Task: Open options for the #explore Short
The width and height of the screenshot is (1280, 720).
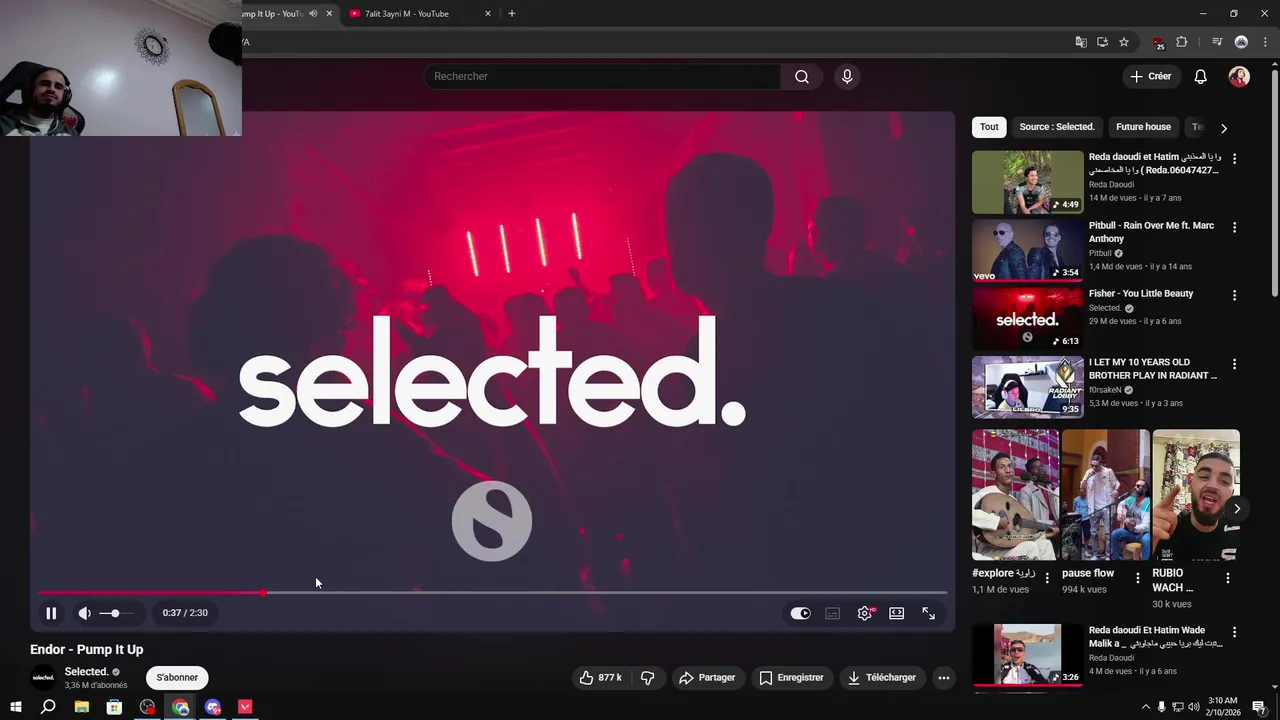Action: click(1047, 578)
